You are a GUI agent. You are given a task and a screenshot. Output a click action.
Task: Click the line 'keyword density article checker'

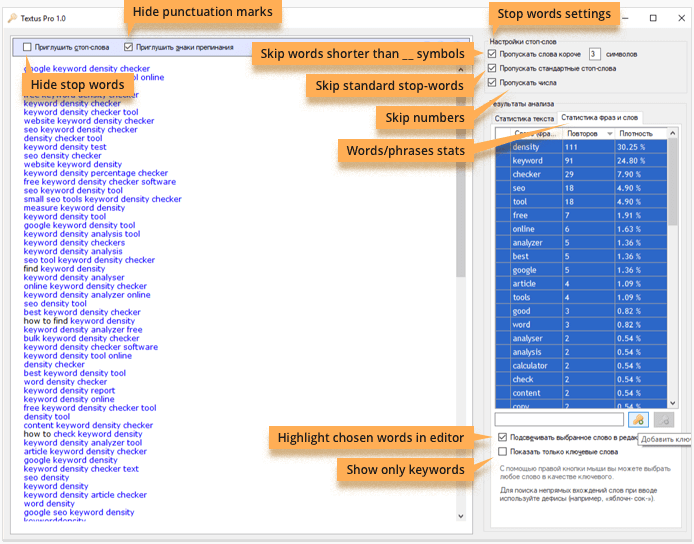[x=85, y=495]
